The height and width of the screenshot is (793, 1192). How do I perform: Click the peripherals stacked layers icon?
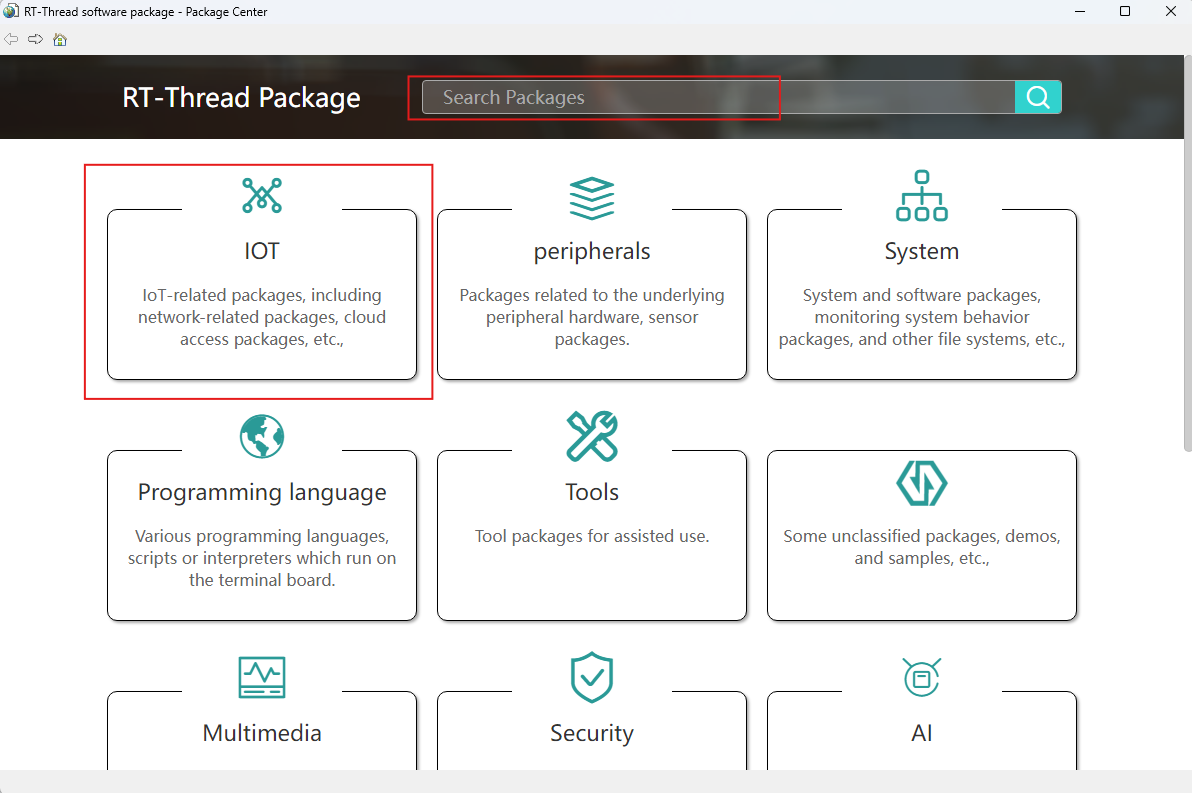click(x=592, y=197)
